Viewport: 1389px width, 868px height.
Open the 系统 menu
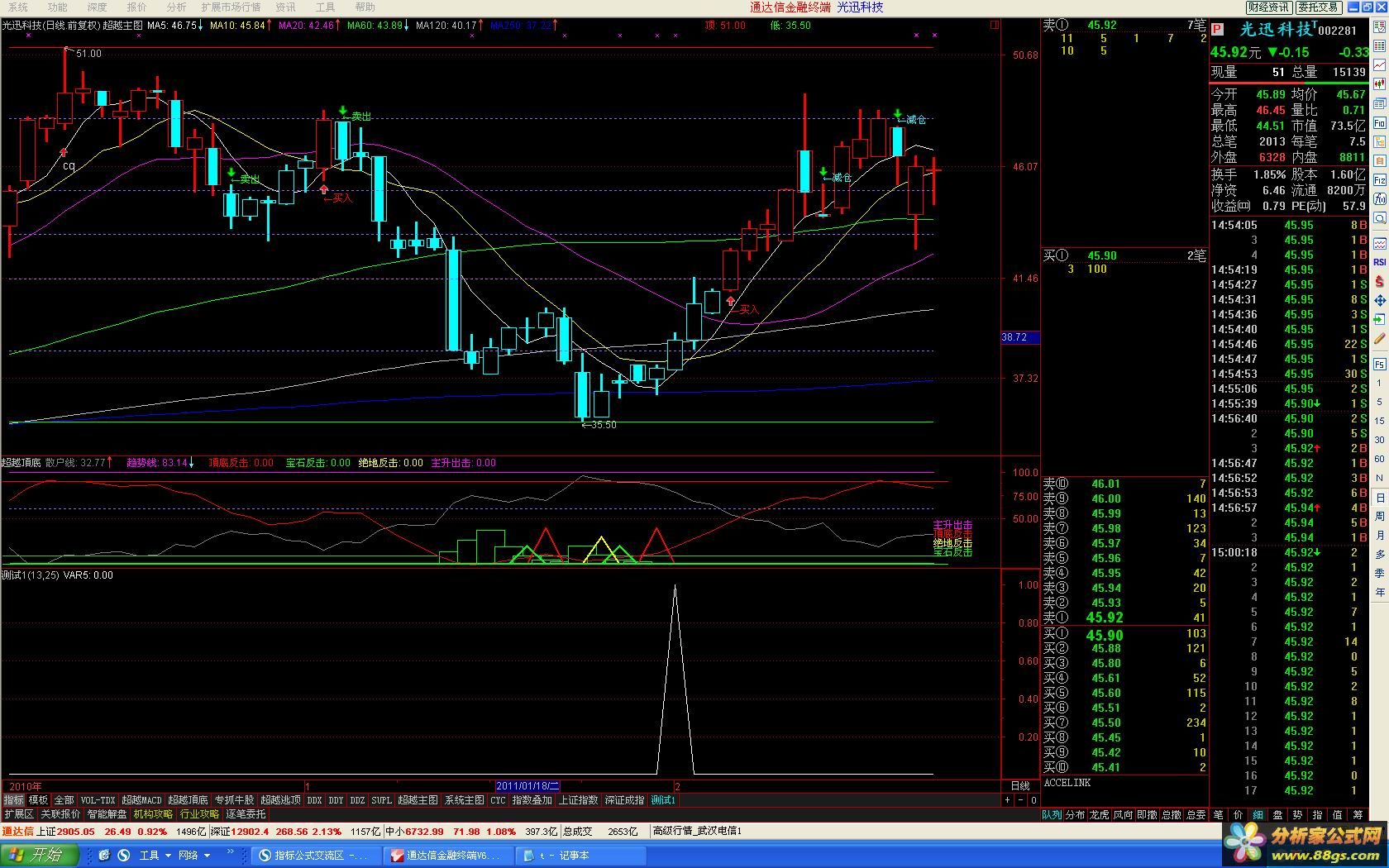pos(17,7)
